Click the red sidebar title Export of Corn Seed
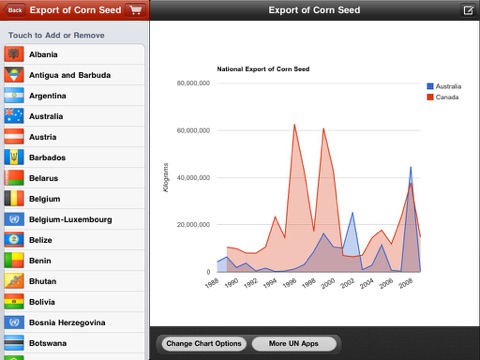Screen dimensions: 480x360 (76, 10)
